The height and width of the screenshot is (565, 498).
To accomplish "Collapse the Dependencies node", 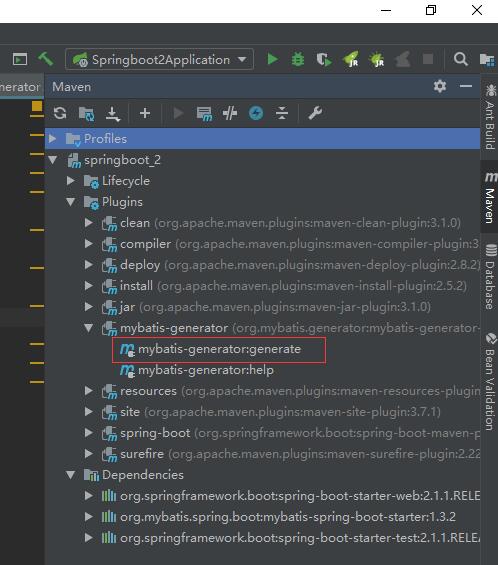I will (71, 475).
